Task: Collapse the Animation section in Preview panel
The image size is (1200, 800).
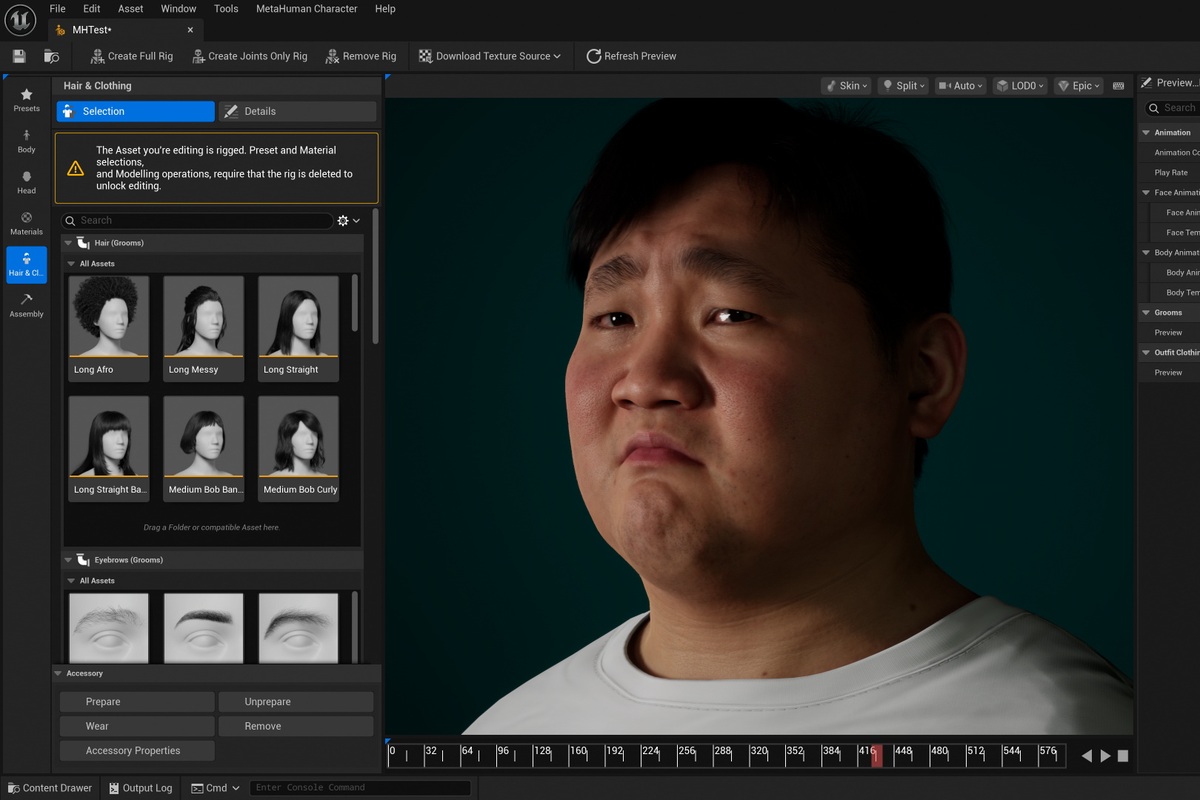Action: click(x=1146, y=133)
